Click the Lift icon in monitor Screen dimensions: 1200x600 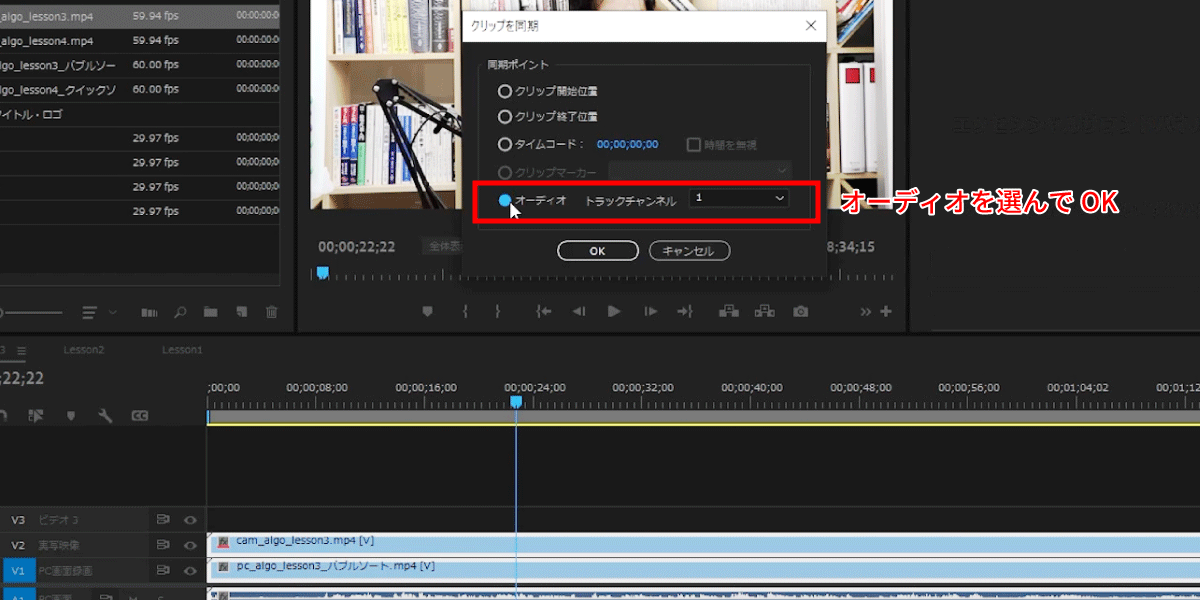[730, 312]
